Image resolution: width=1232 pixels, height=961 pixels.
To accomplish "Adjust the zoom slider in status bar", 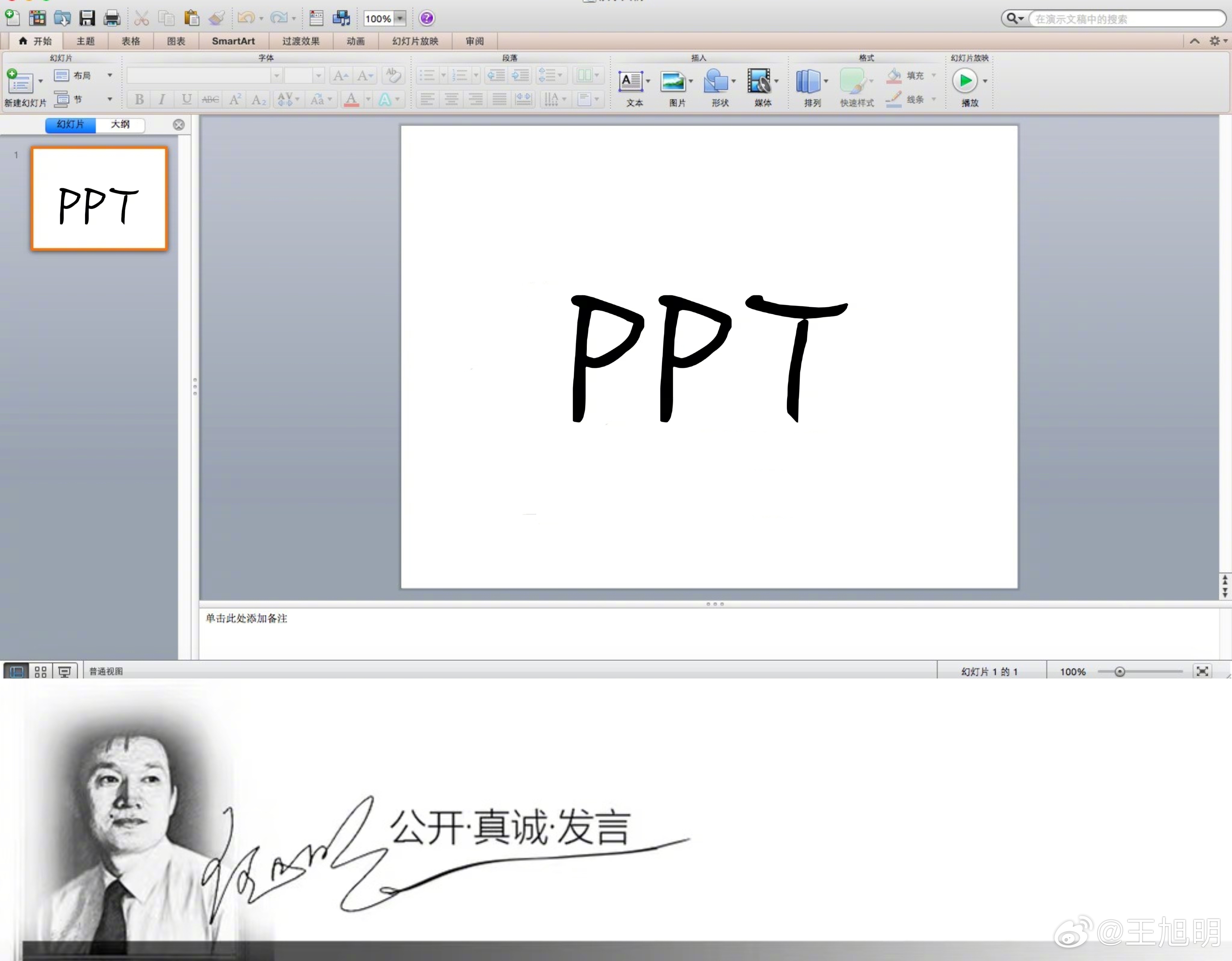I will coord(1120,672).
